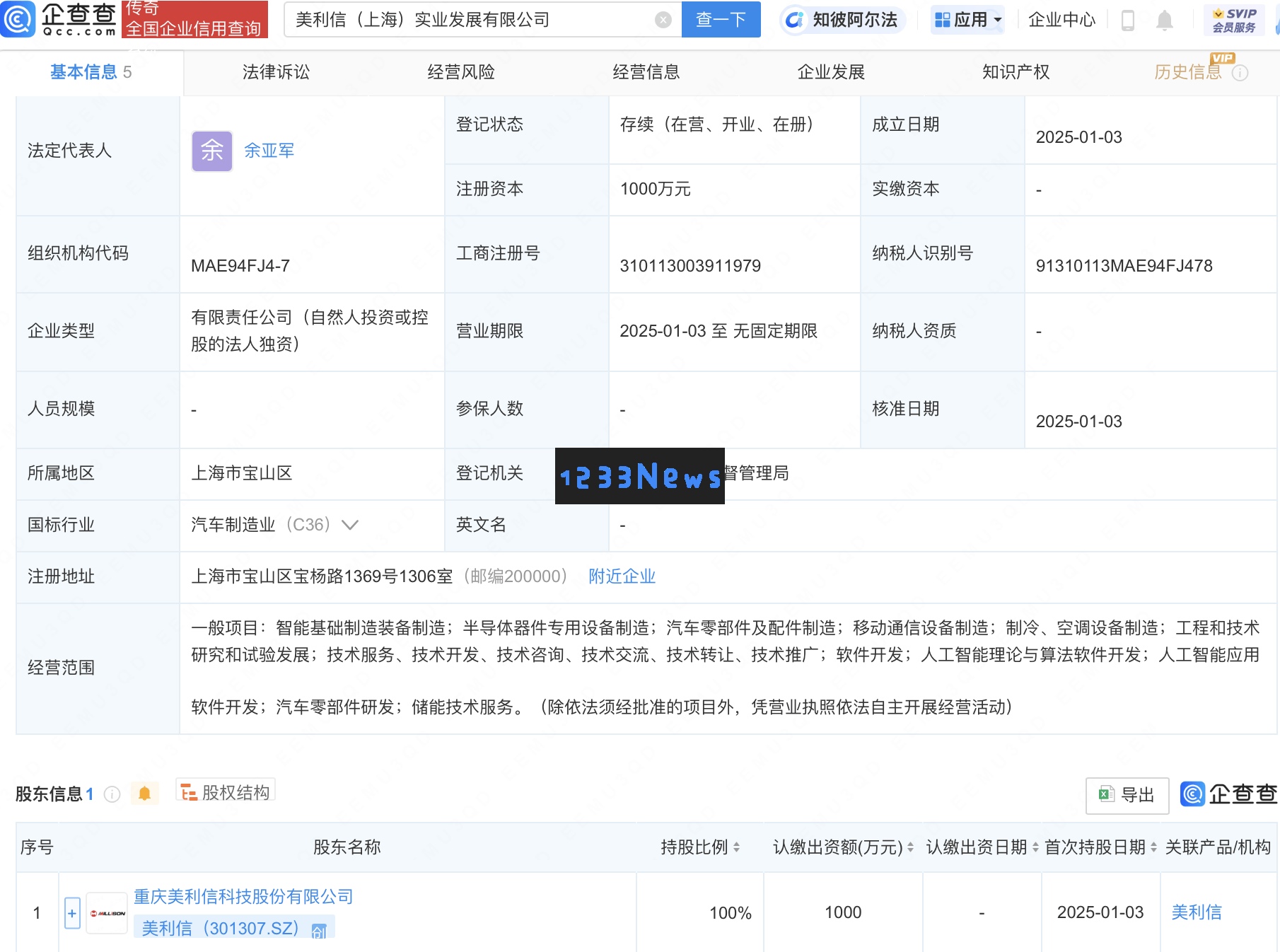Select 营业期限 value 2025-01-03 至 无固定期限
This screenshot has height=952, width=1280.
(718, 331)
